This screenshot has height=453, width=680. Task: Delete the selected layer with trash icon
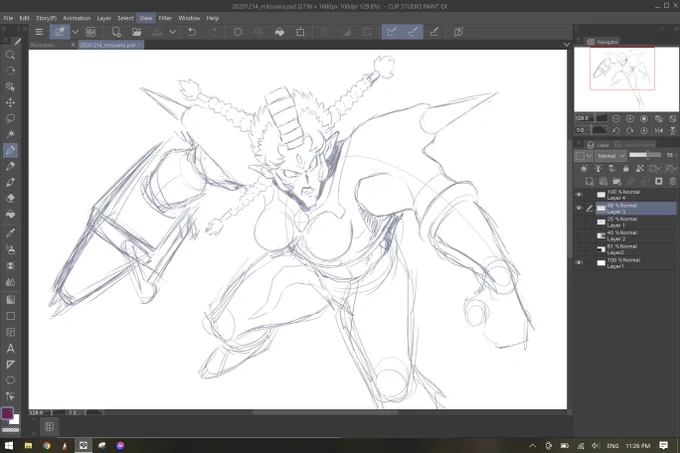point(673,181)
